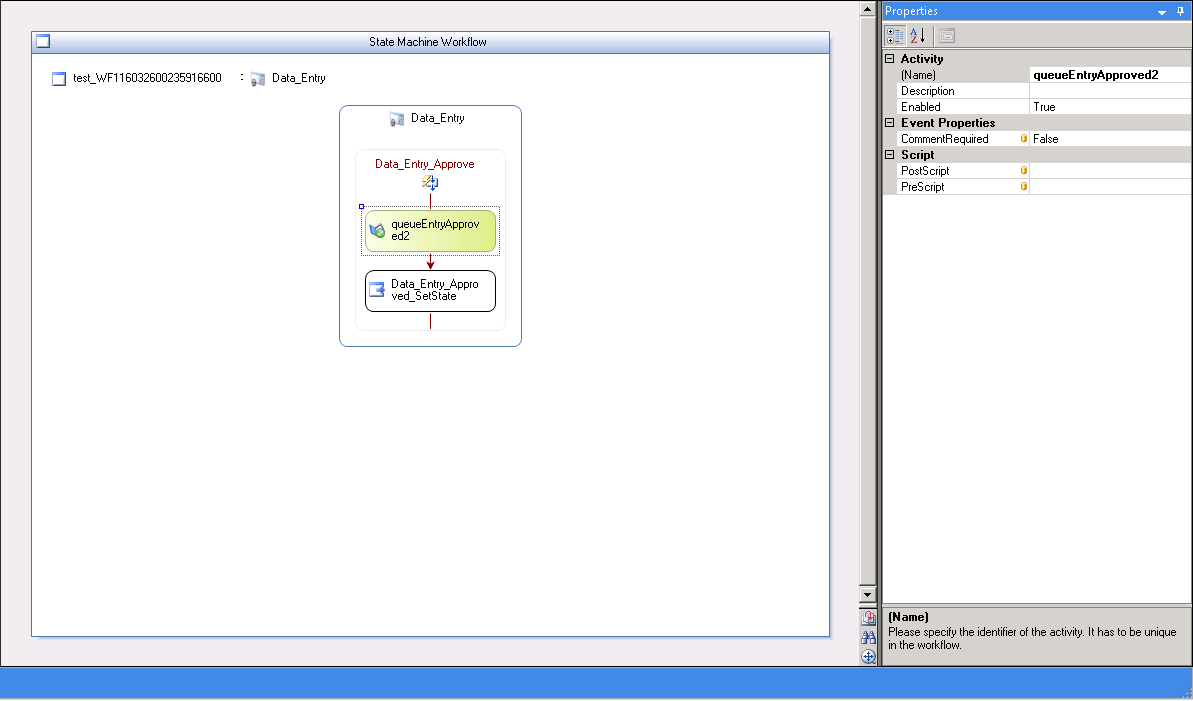This screenshot has width=1193, height=701.
Task: Click the binoculars icon below the scrollbar
Action: (x=868, y=637)
